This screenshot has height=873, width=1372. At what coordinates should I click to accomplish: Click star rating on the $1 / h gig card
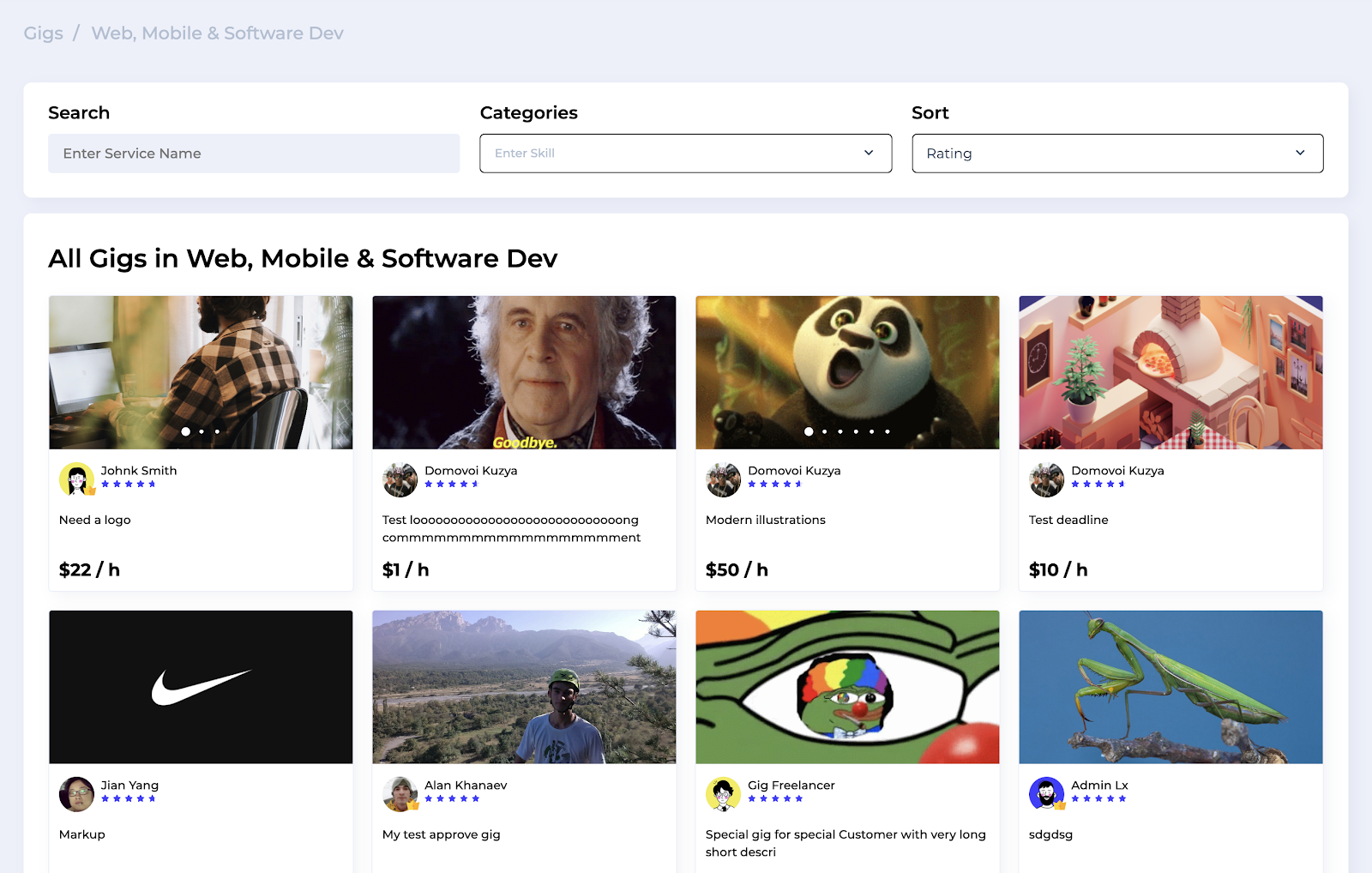pyautogui.click(x=452, y=485)
